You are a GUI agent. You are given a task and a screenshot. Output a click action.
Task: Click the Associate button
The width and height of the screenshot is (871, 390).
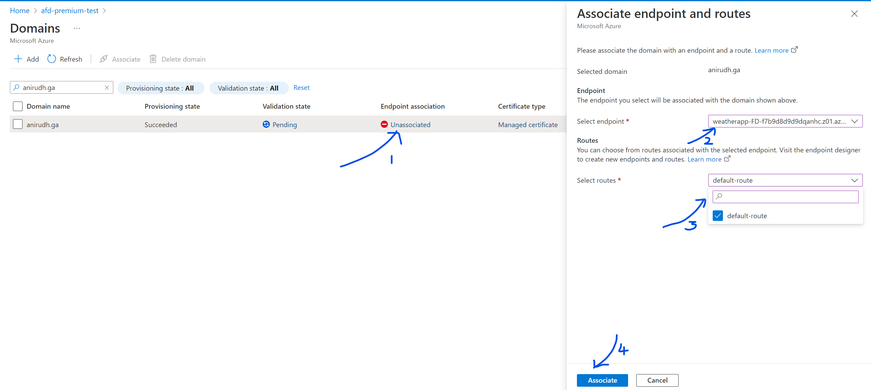[602, 381]
